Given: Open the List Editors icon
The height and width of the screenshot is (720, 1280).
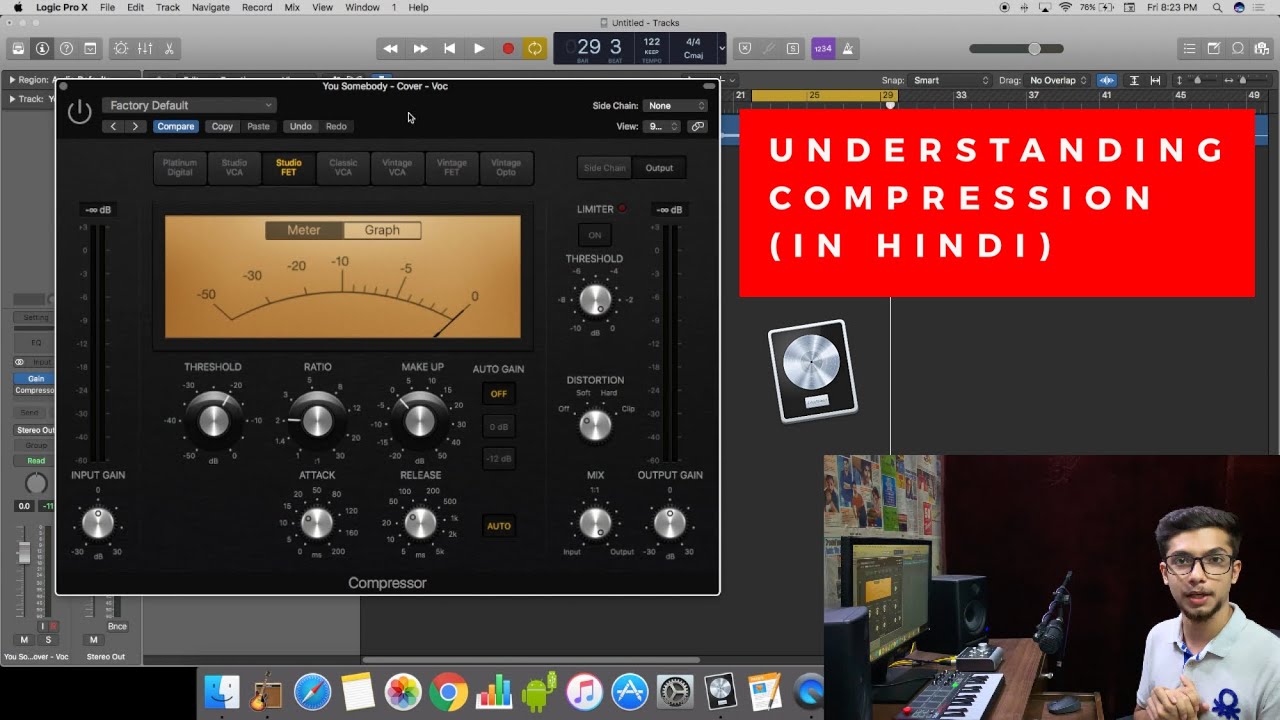Looking at the screenshot, I should tap(1189, 48).
